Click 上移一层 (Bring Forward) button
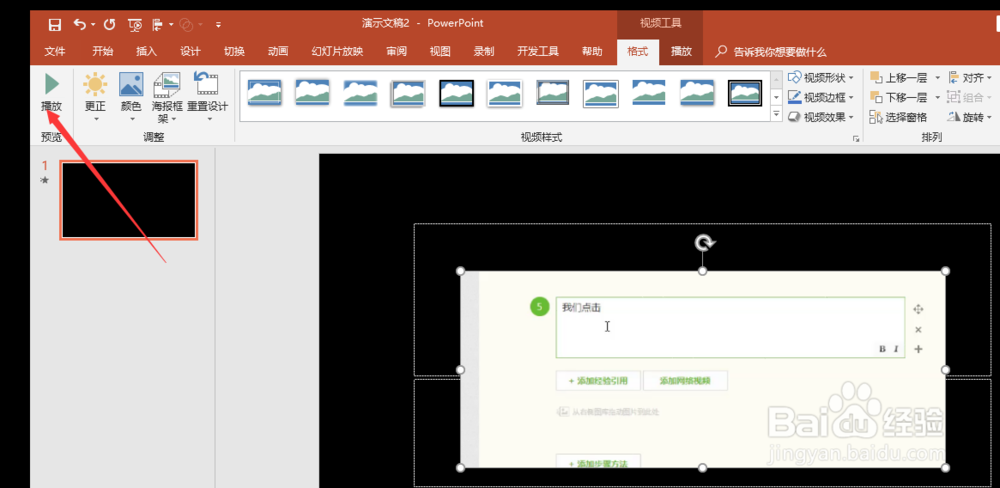 (x=899, y=78)
